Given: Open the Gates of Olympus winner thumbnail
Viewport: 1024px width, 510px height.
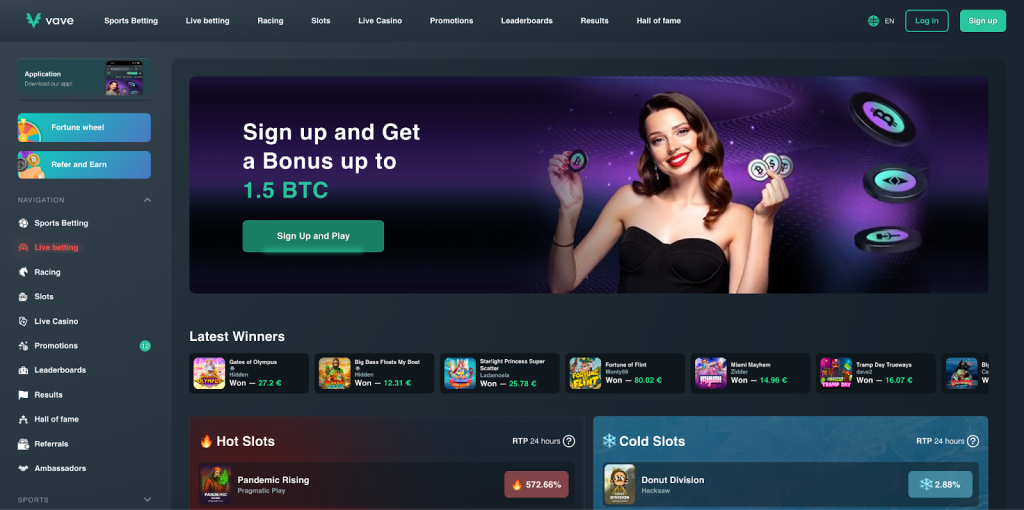Looking at the screenshot, I should tap(209, 374).
